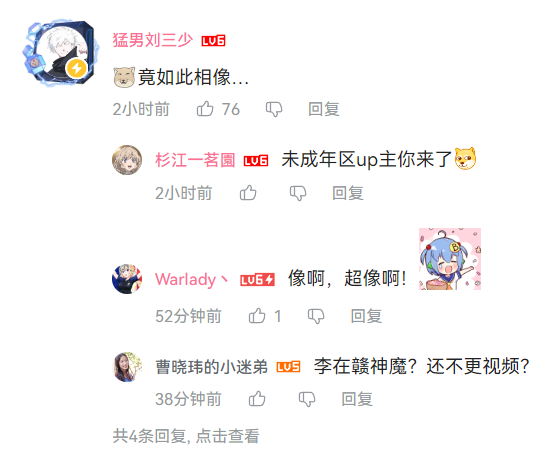Open Warlady's profile via username
The height and width of the screenshot is (449, 536).
191,279
